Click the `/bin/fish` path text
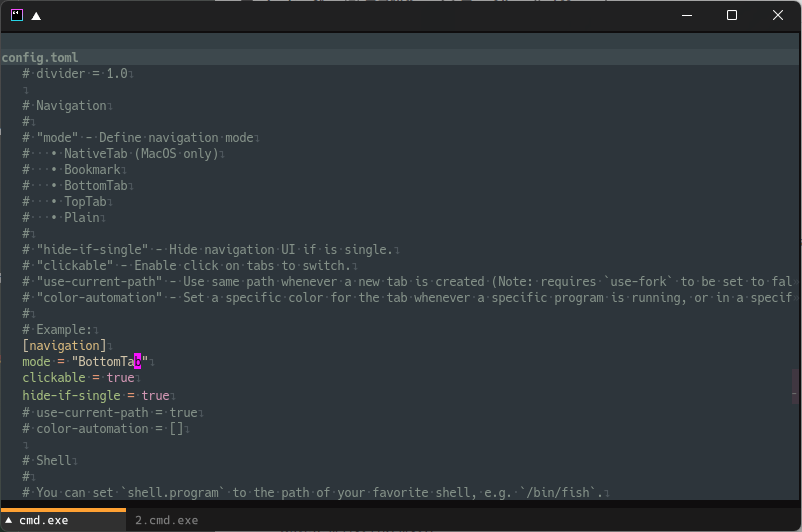This screenshot has width=802, height=532. (x=559, y=493)
